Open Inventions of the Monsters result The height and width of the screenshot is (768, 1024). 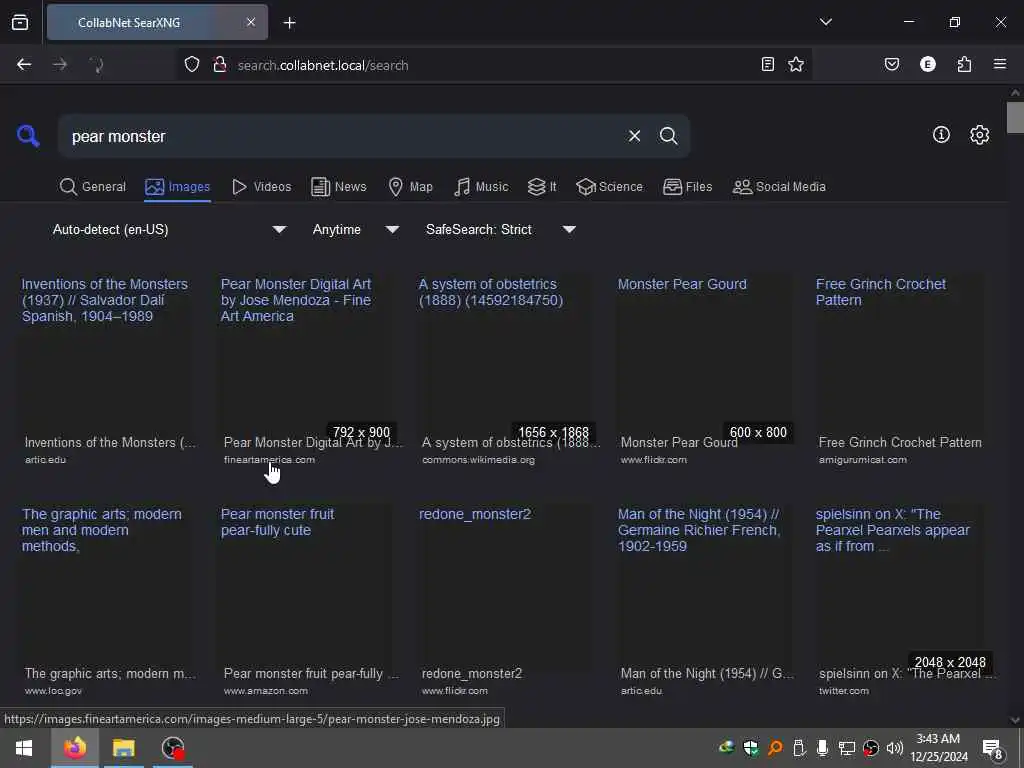point(104,300)
